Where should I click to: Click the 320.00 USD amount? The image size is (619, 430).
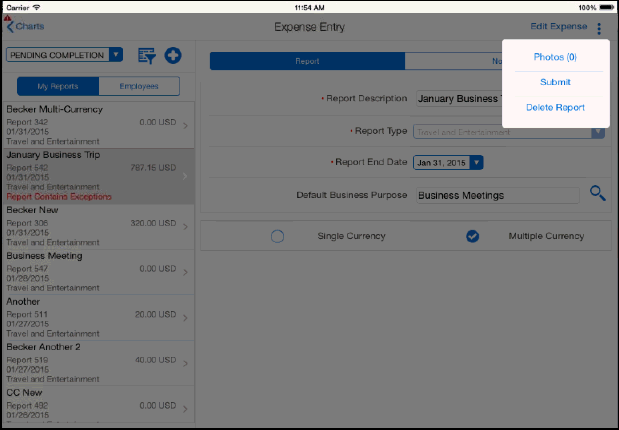pos(153,223)
